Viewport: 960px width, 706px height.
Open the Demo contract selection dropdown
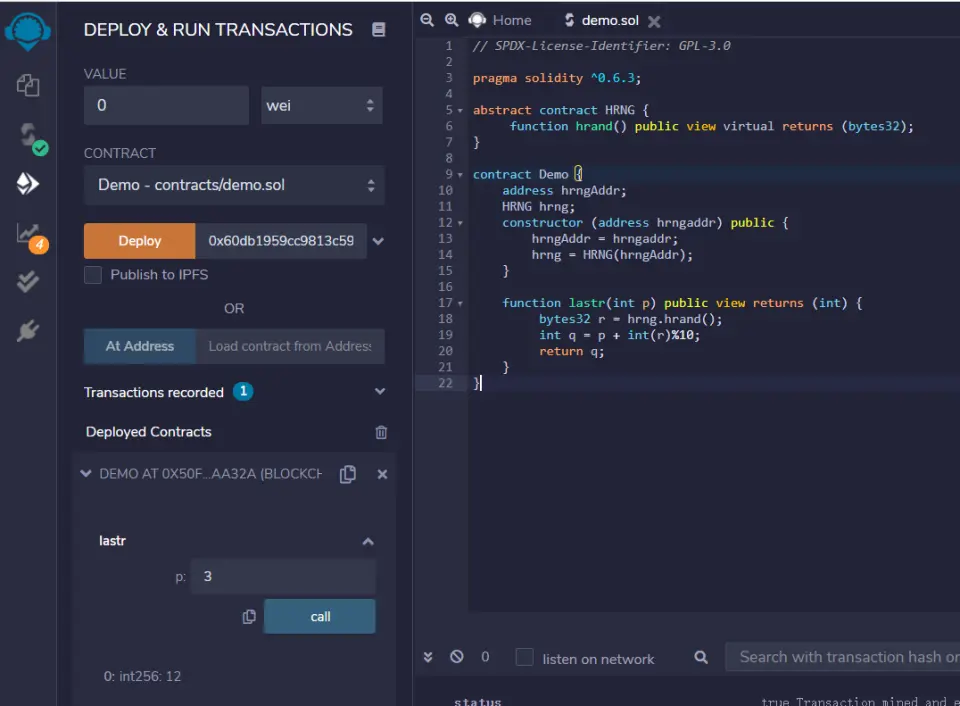pyautogui.click(x=234, y=185)
